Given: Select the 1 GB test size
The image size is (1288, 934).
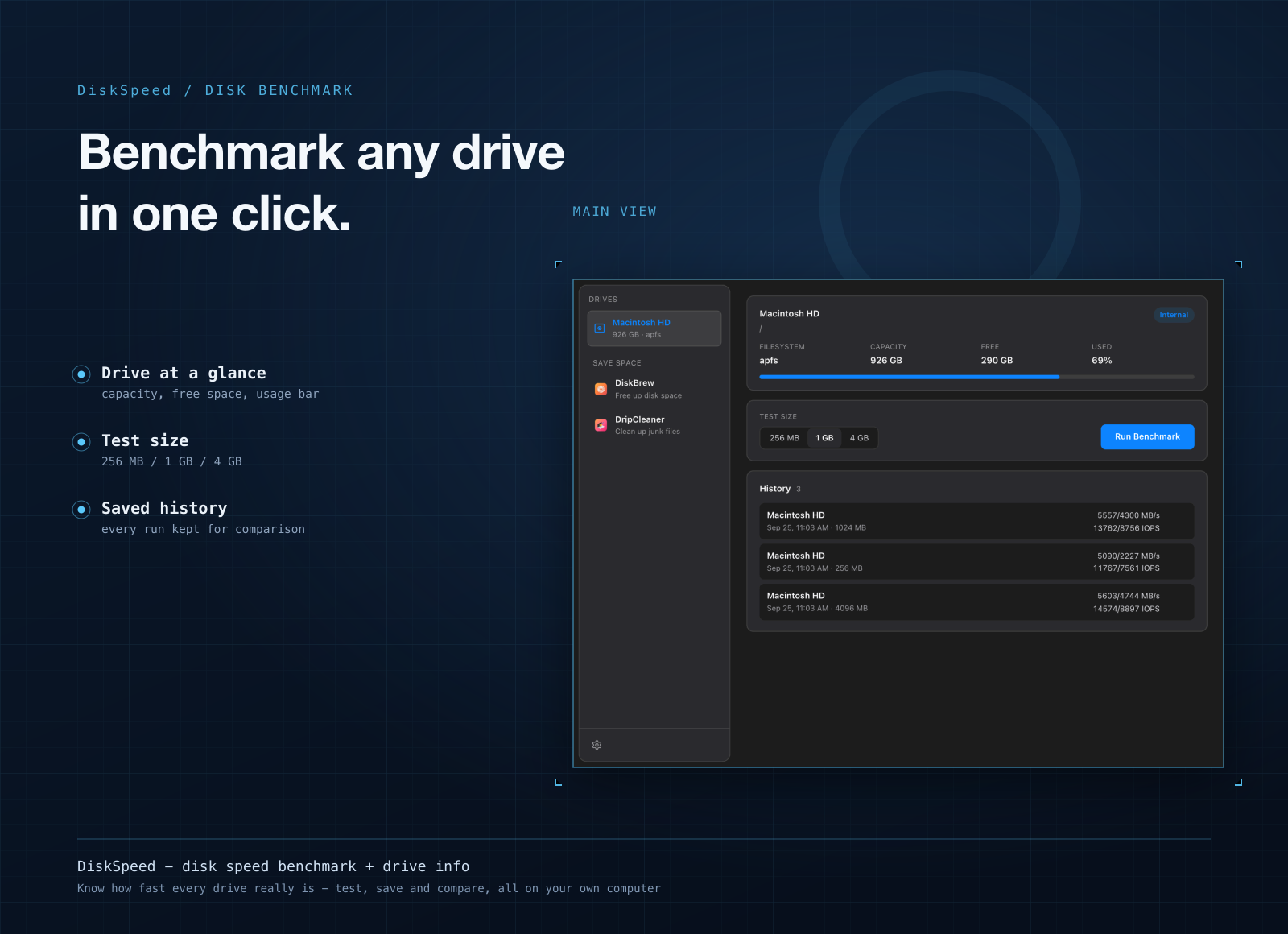Looking at the screenshot, I should pyautogui.click(x=824, y=438).
